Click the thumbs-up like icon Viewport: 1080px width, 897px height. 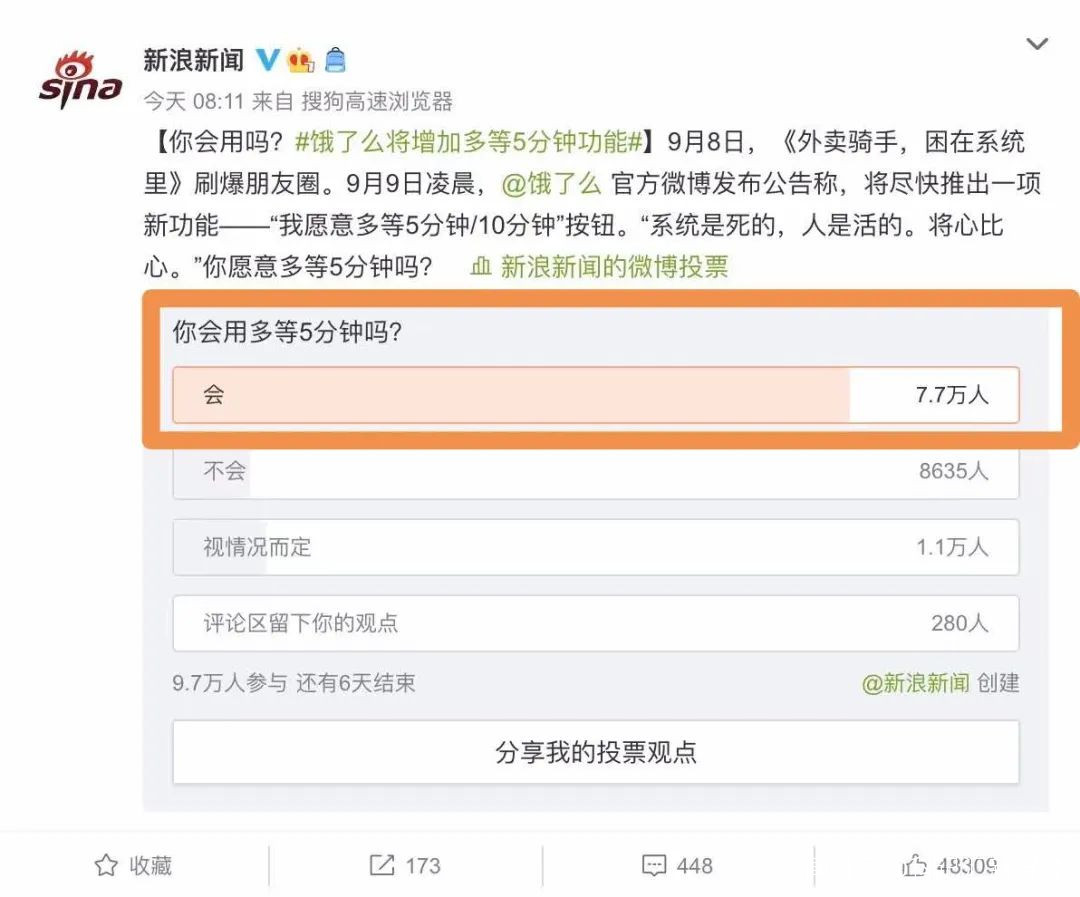[x=914, y=865]
